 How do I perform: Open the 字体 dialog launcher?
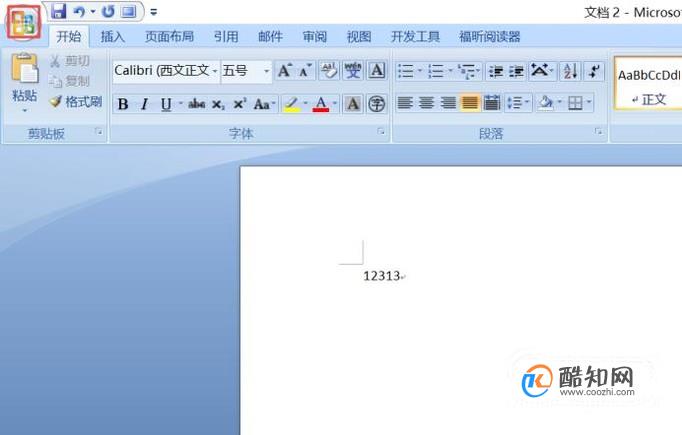click(381, 131)
